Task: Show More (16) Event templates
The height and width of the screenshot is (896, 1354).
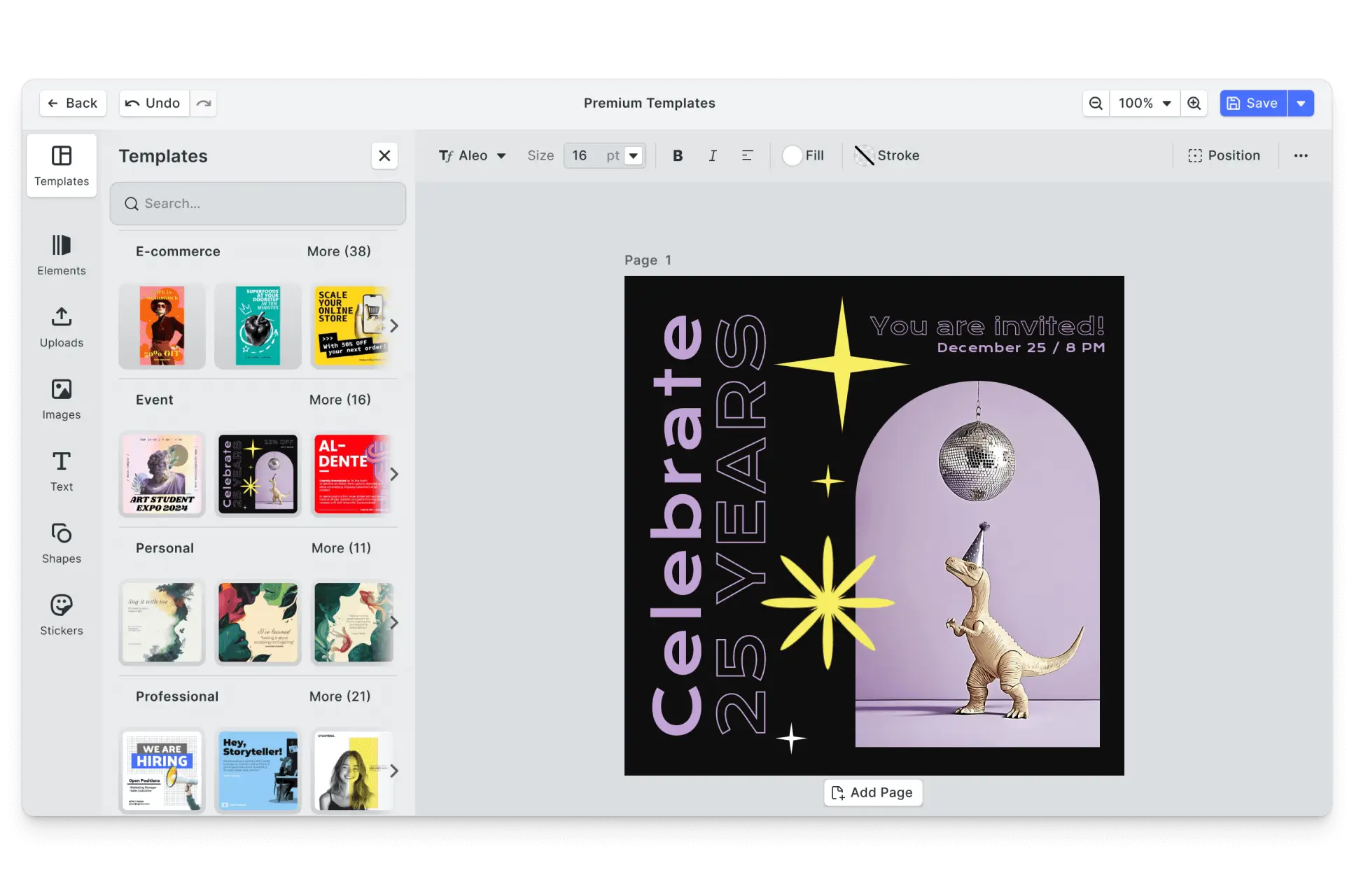Action: [340, 400]
